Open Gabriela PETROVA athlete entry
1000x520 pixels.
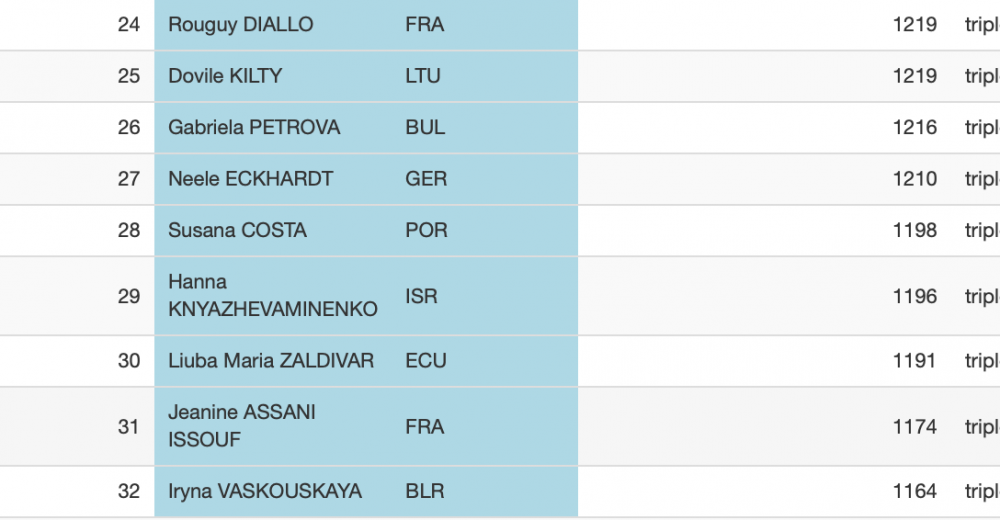[254, 128]
